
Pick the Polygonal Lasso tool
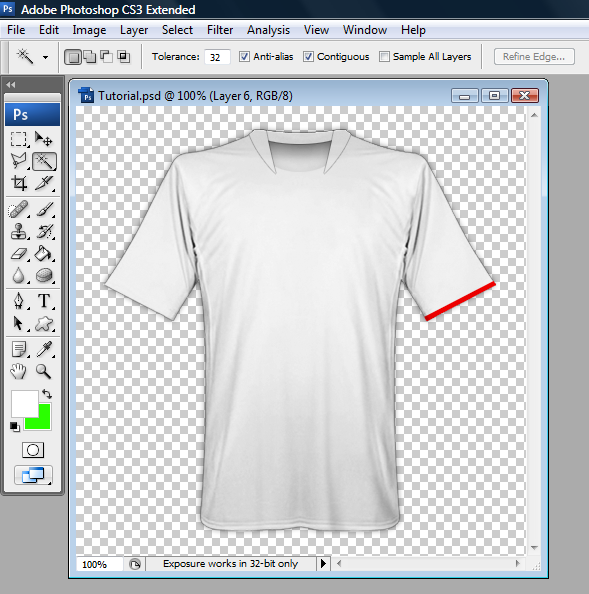[19, 161]
